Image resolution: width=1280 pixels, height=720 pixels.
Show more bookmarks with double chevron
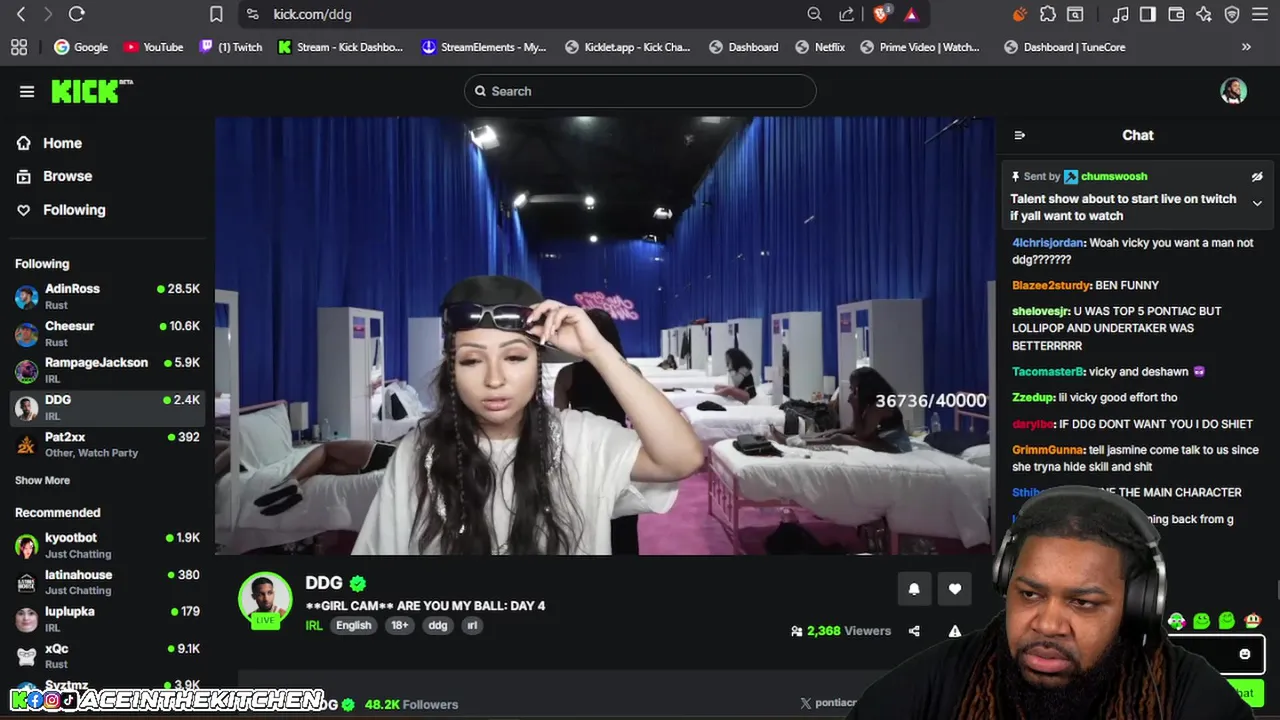(1246, 47)
